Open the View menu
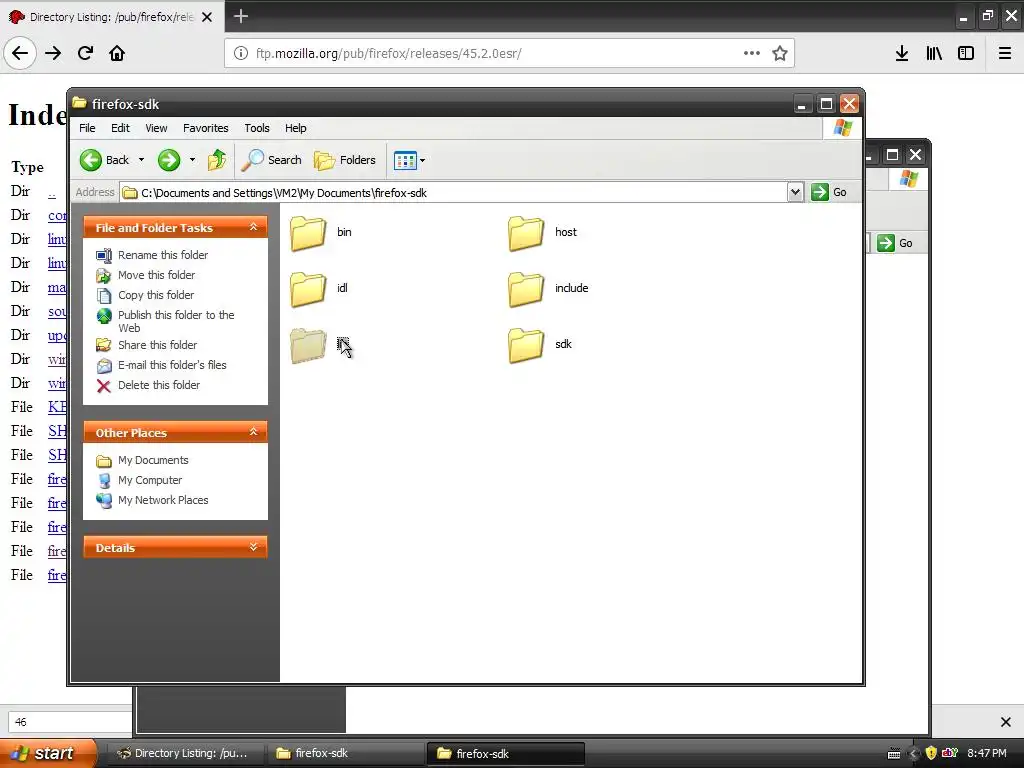The image size is (1024, 768). tap(156, 128)
